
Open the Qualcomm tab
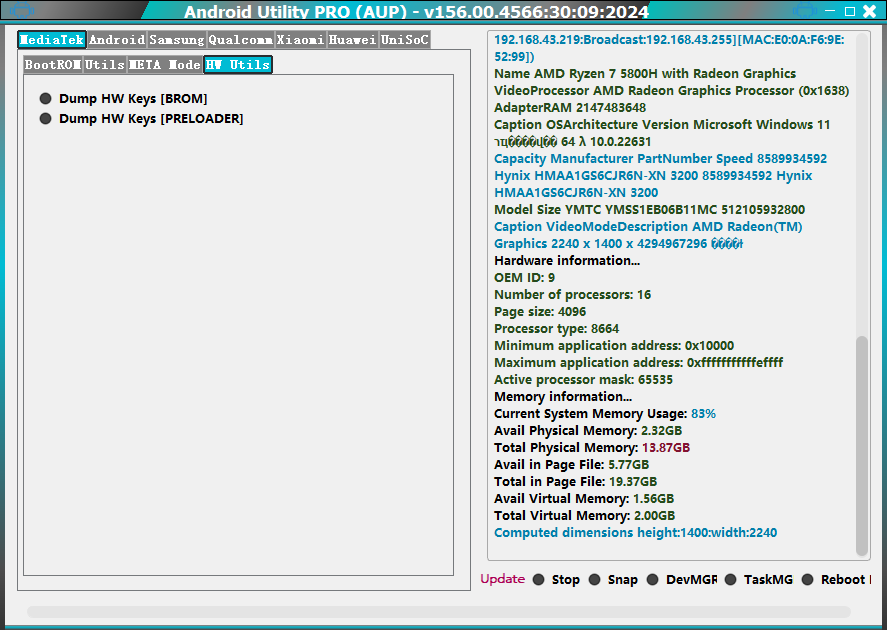[x=240, y=40]
